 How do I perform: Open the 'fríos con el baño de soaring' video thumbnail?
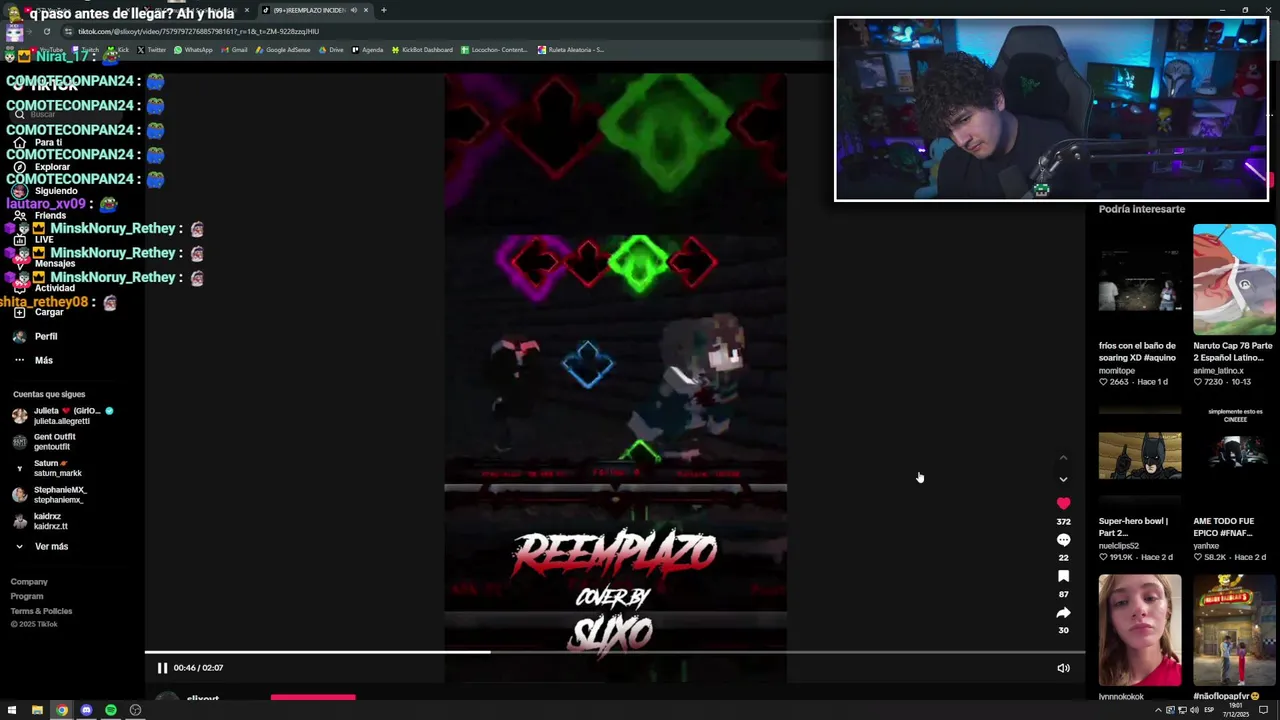[x=1140, y=280]
